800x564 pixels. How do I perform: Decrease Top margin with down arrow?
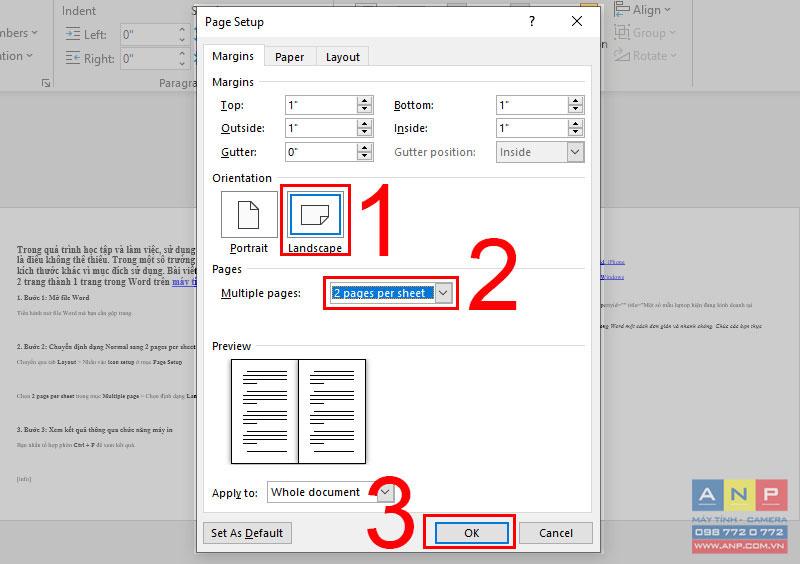364,109
